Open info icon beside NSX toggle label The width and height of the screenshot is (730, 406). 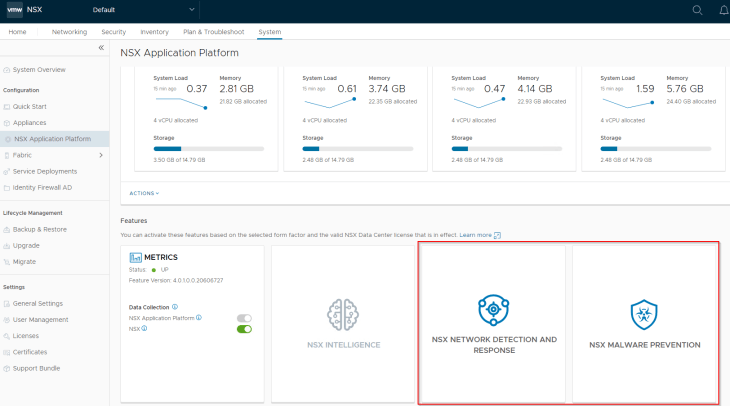[x=144, y=328]
